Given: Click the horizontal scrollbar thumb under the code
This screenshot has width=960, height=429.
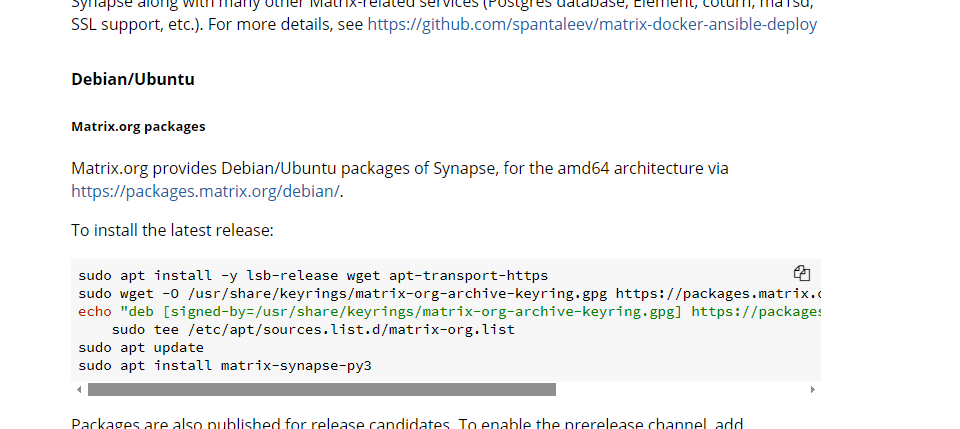Looking at the screenshot, I should 321,389.
